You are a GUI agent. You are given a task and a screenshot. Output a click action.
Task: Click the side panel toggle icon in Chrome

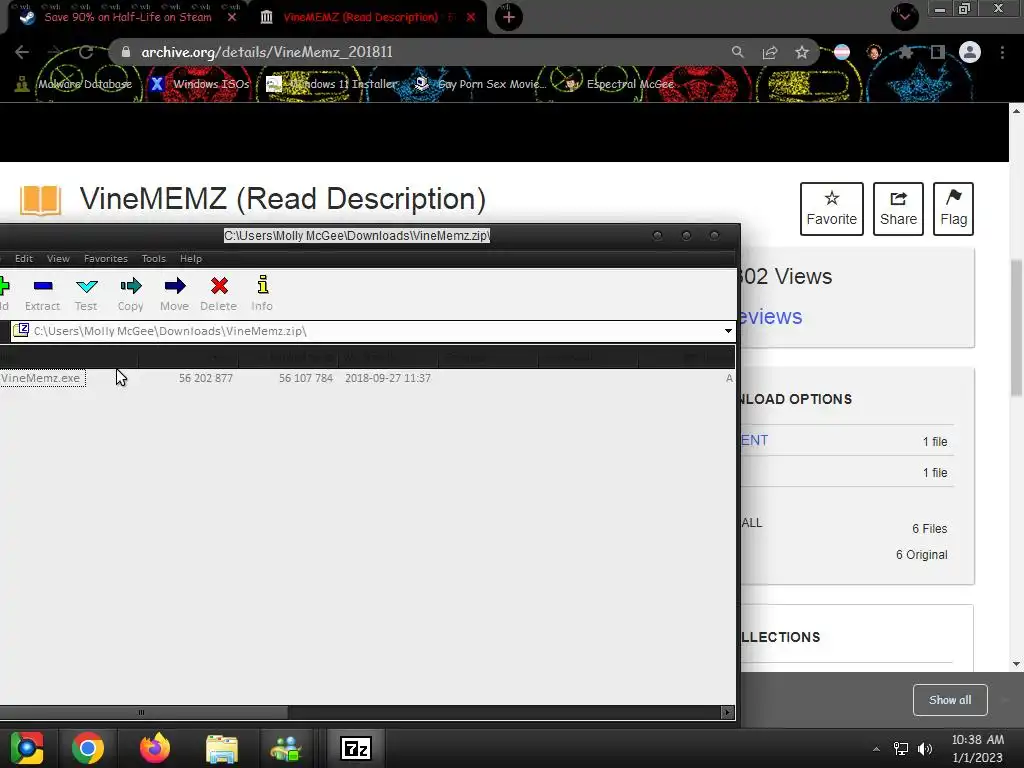pos(938,52)
